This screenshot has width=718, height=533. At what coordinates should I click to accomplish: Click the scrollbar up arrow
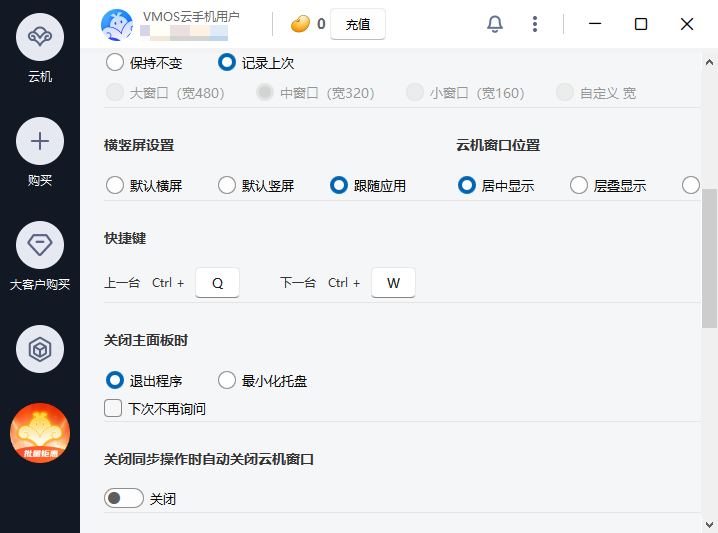tap(709, 62)
